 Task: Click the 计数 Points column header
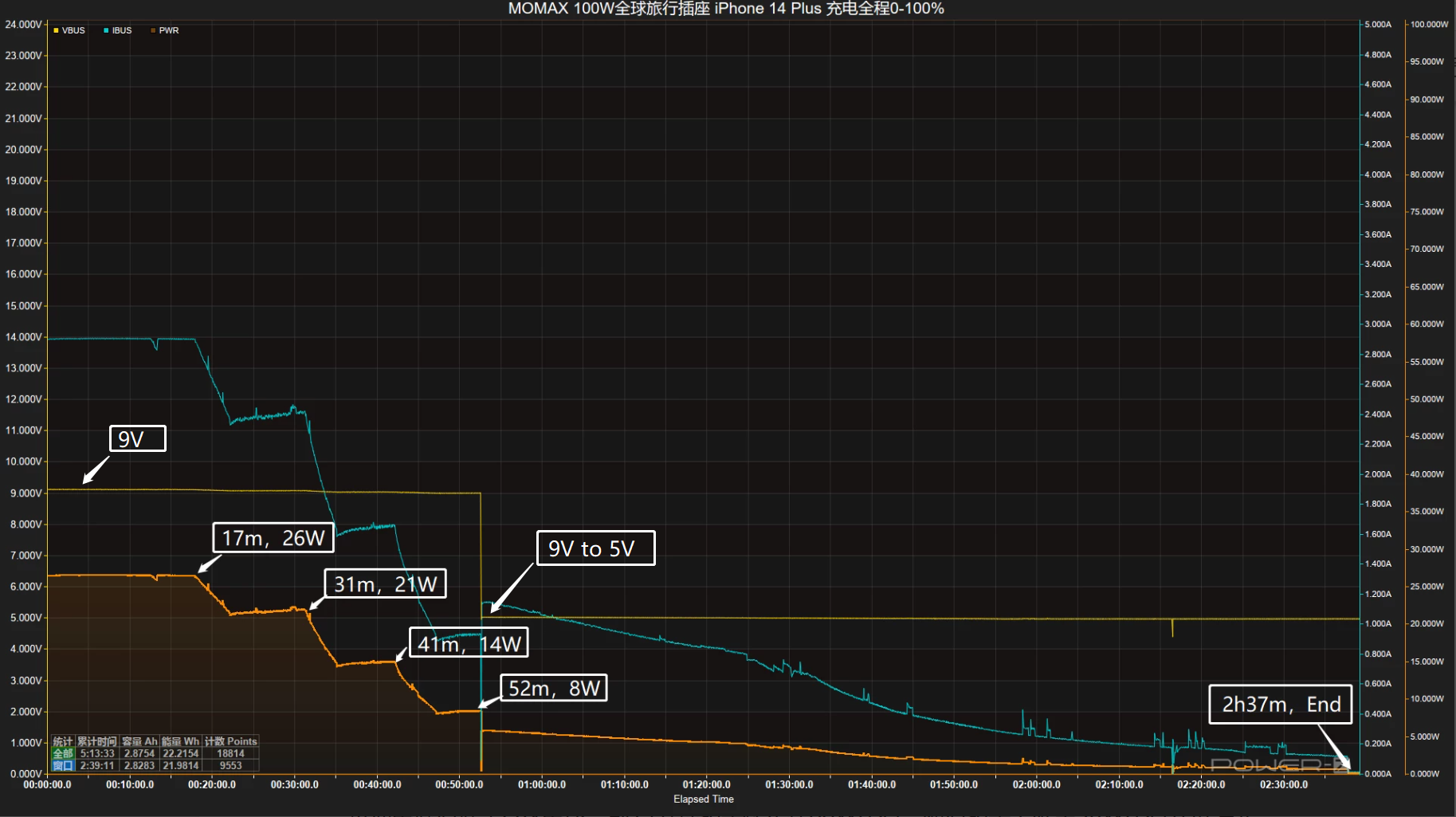(231, 741)
